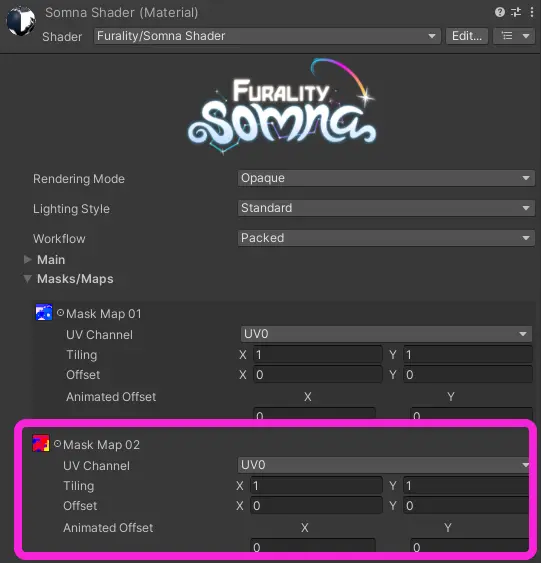The image size is (541, 563).
Task: Click the Mask Map 01 Offset X field
Action: [318, 374]
